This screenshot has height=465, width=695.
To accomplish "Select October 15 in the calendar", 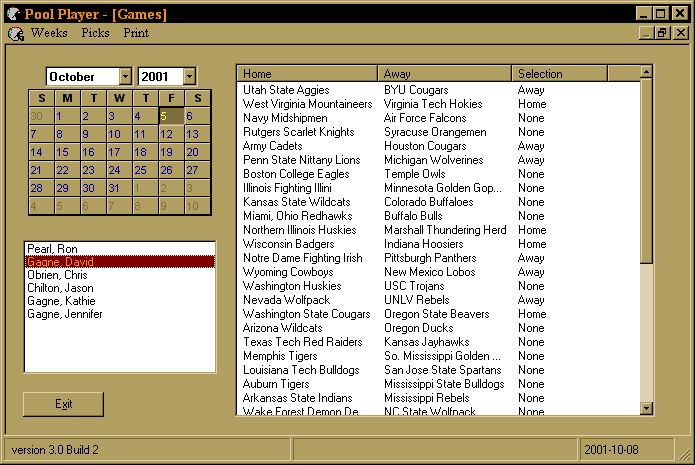I will tap(67, 152).
